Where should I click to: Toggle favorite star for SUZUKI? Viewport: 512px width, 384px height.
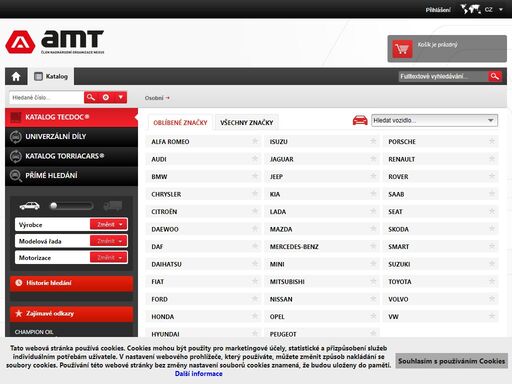[492, 264]
